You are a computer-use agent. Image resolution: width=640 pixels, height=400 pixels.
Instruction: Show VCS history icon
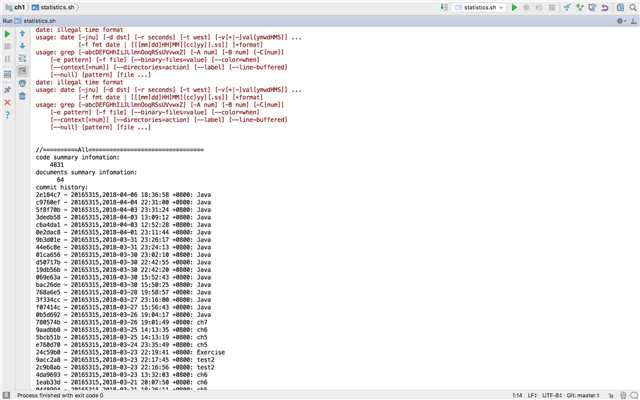[592, 7]
